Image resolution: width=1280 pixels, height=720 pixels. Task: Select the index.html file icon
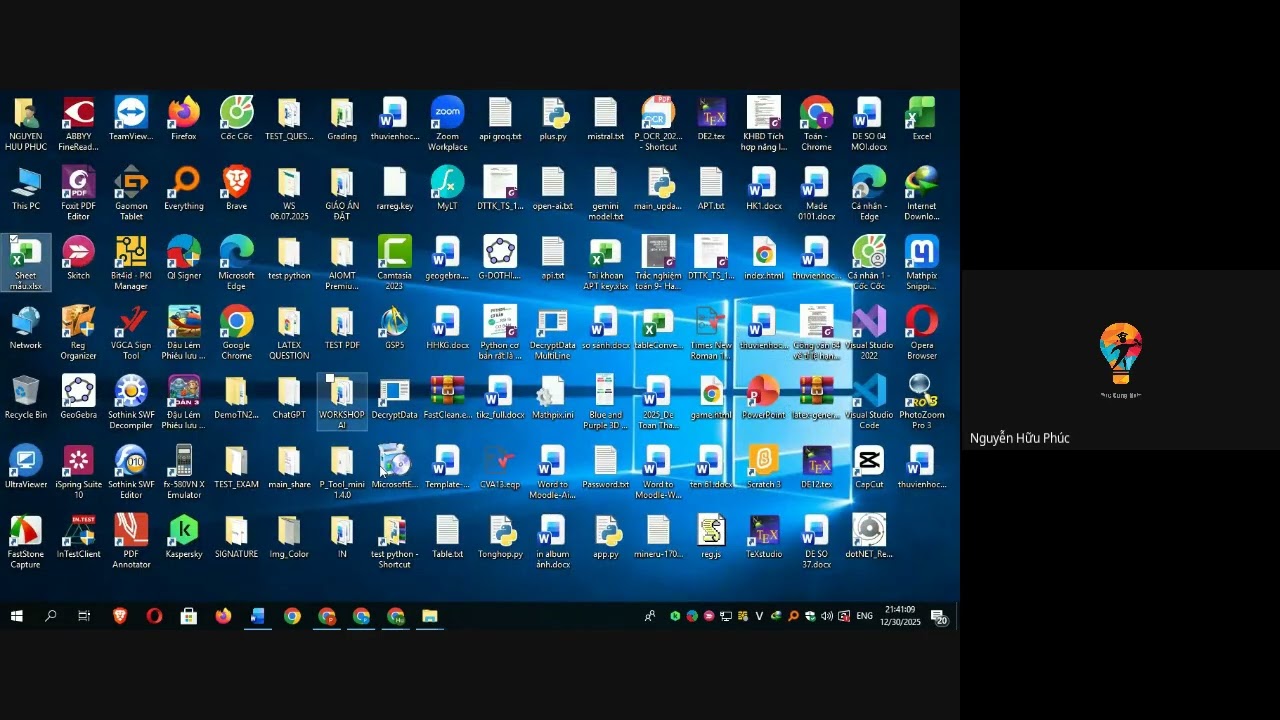tap(764, 258)
